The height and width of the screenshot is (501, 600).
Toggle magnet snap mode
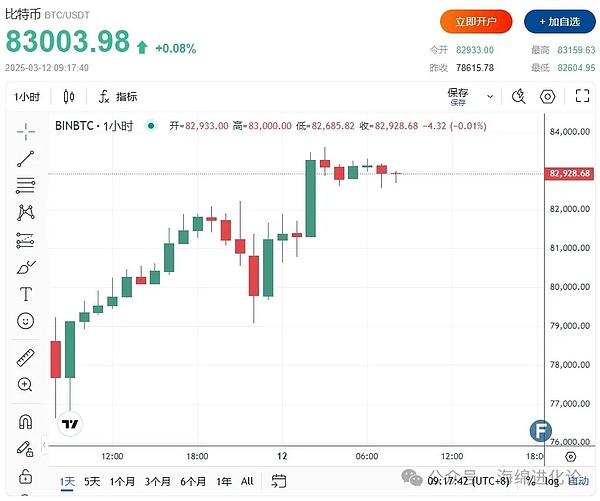pos(26,421)
